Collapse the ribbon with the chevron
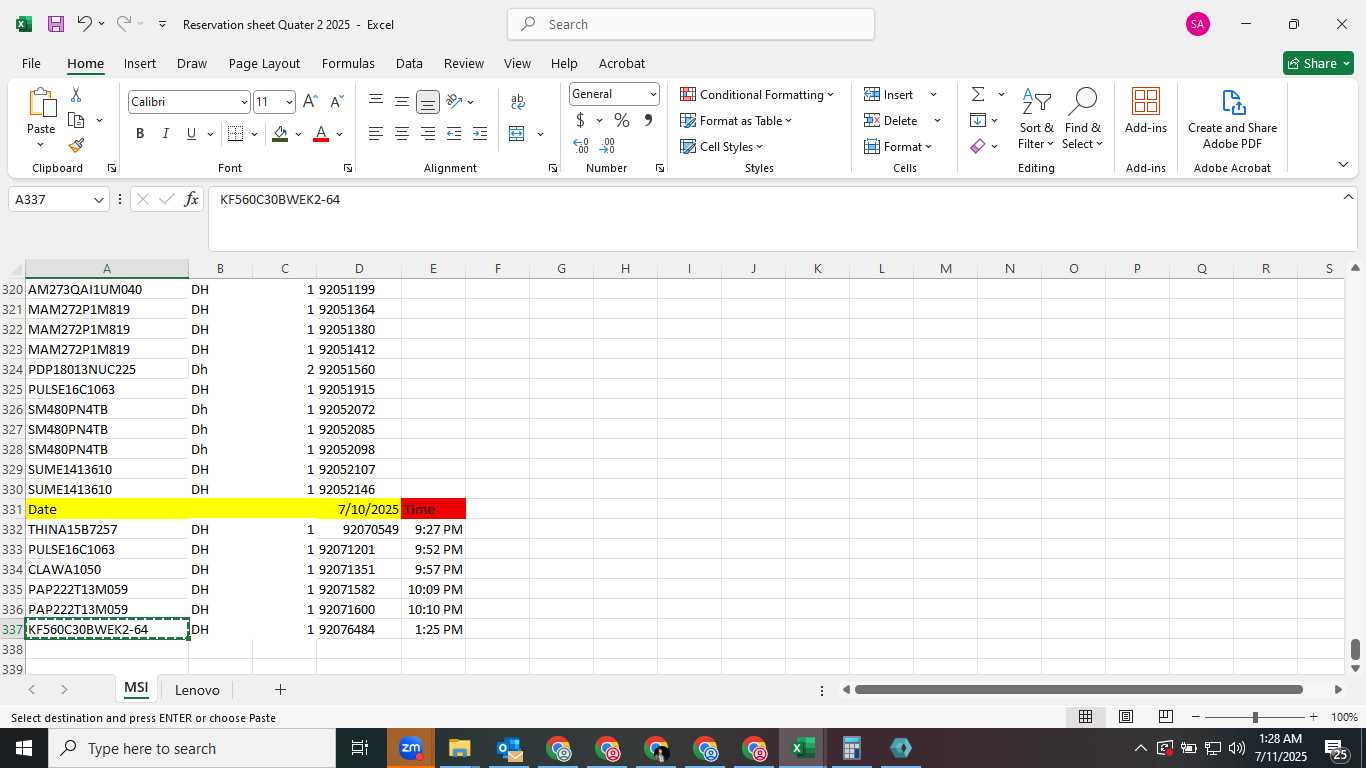The width and height of the screenshot is (1366, 768). pyautogui.click(x=1342, y=164)
